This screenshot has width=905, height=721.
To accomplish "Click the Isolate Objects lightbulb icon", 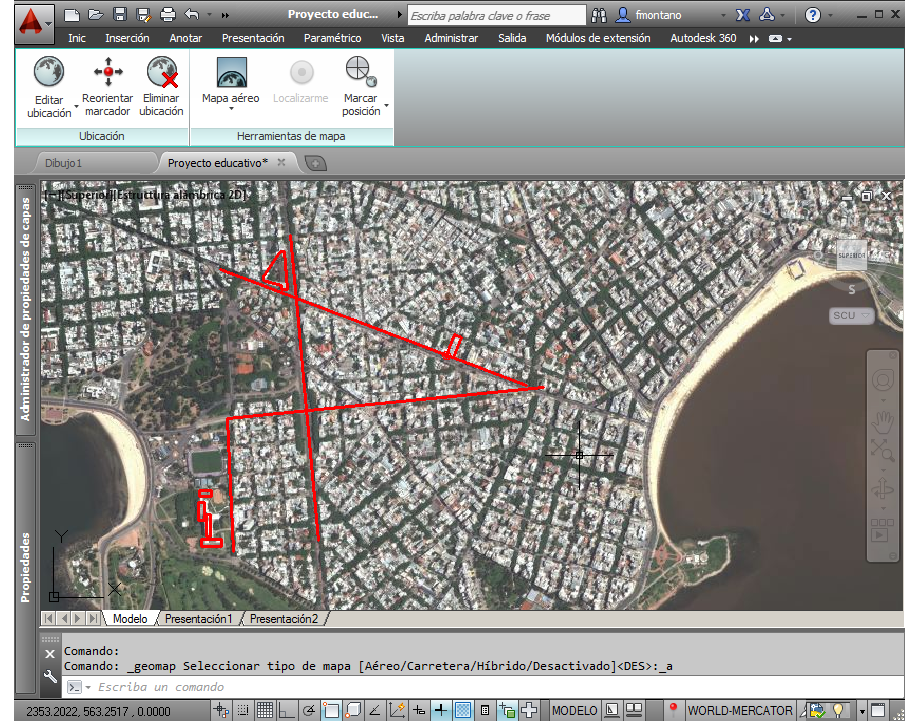I will (x=839, y=710).
